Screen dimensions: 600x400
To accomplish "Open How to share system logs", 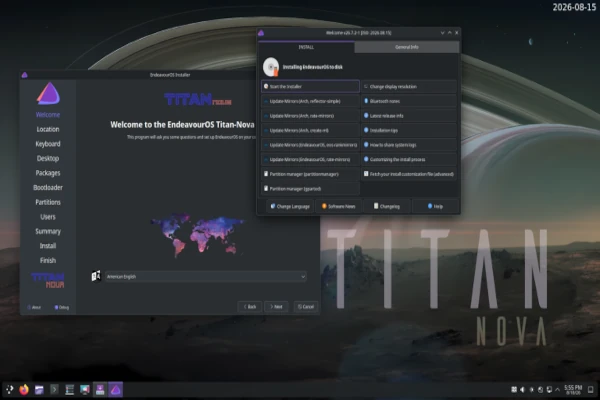I will tap(409, 145).
